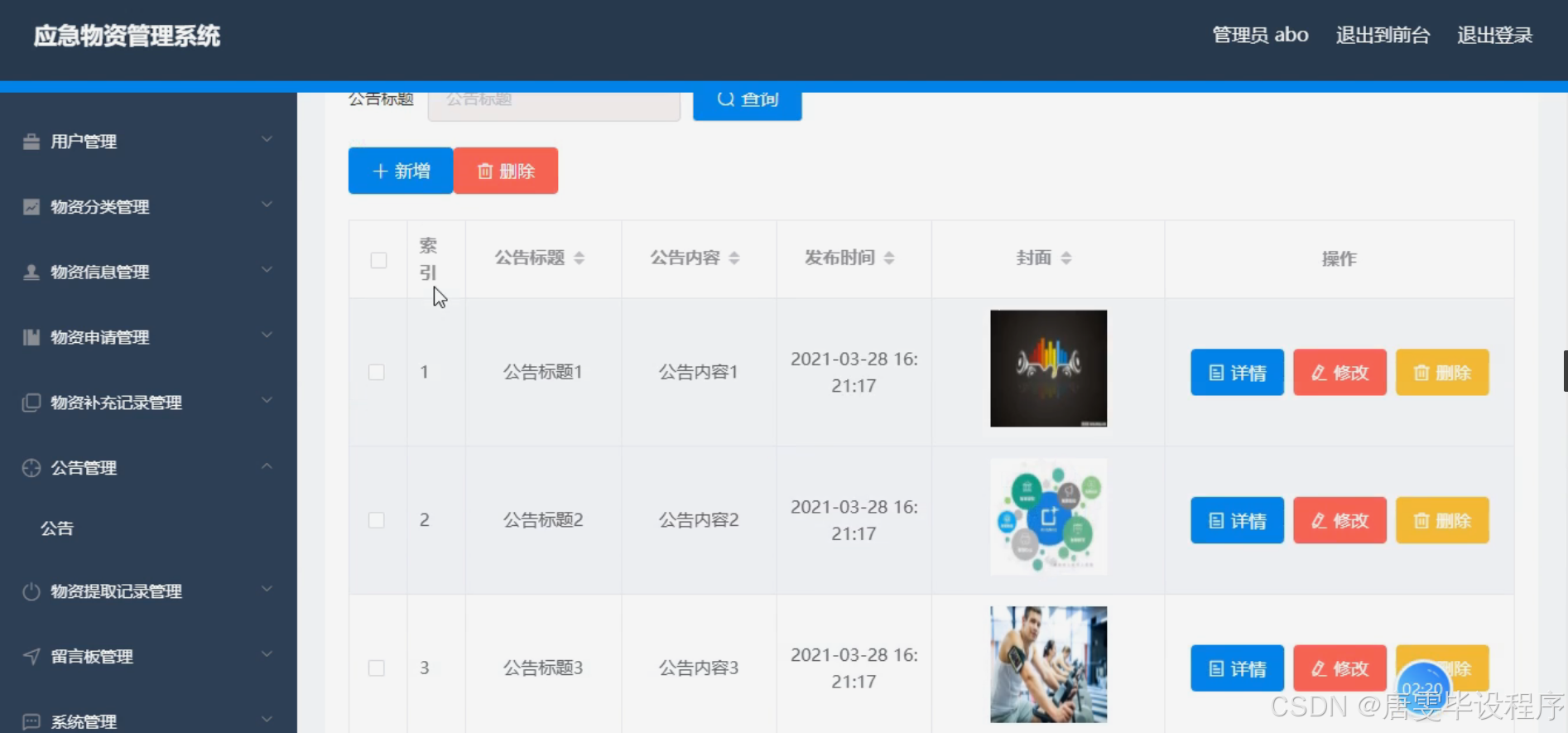Click yellow 删除 for 公告标题1

(x=1442, y=373)
